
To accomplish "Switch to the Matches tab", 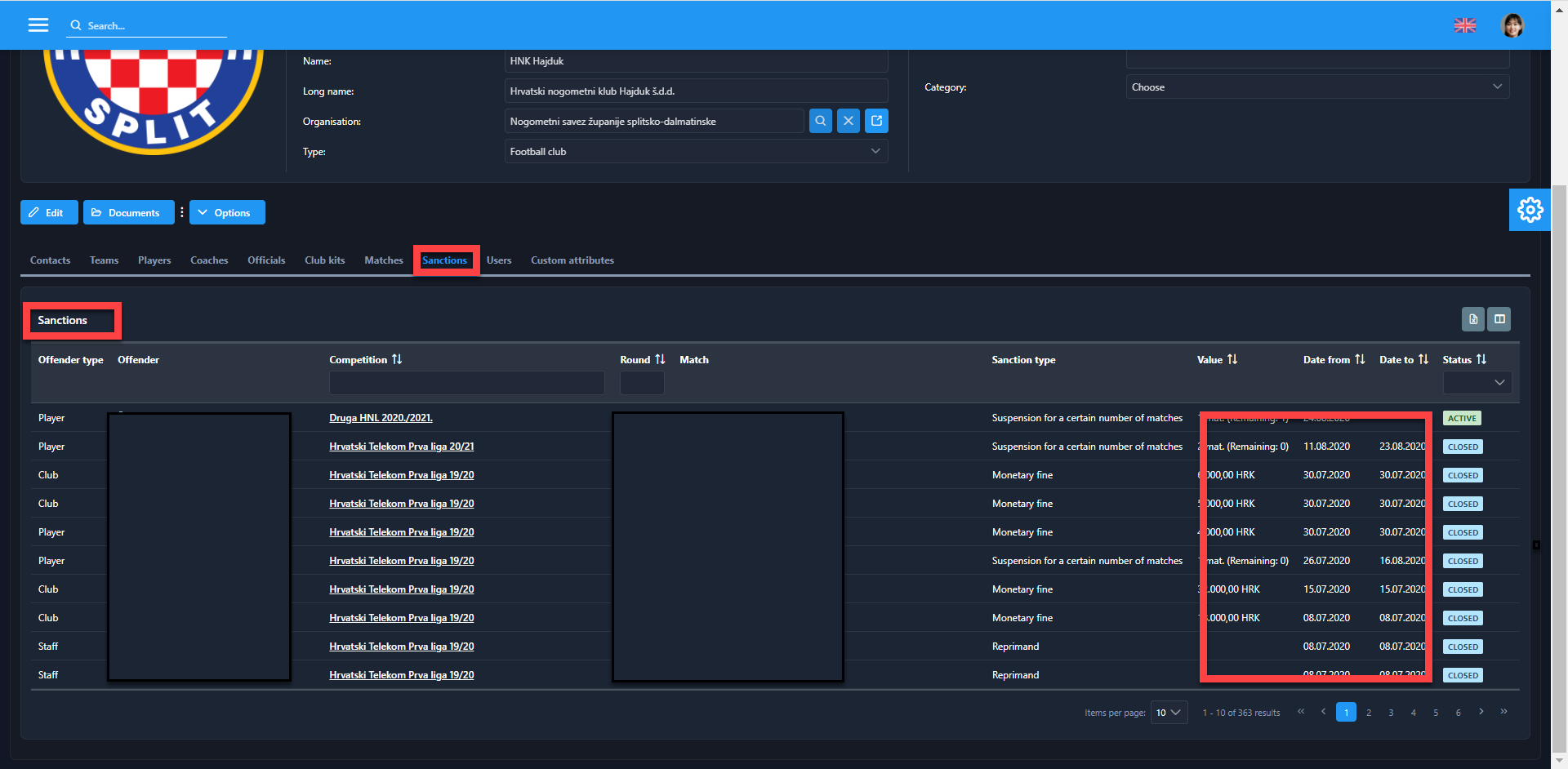I will point(383,260).
